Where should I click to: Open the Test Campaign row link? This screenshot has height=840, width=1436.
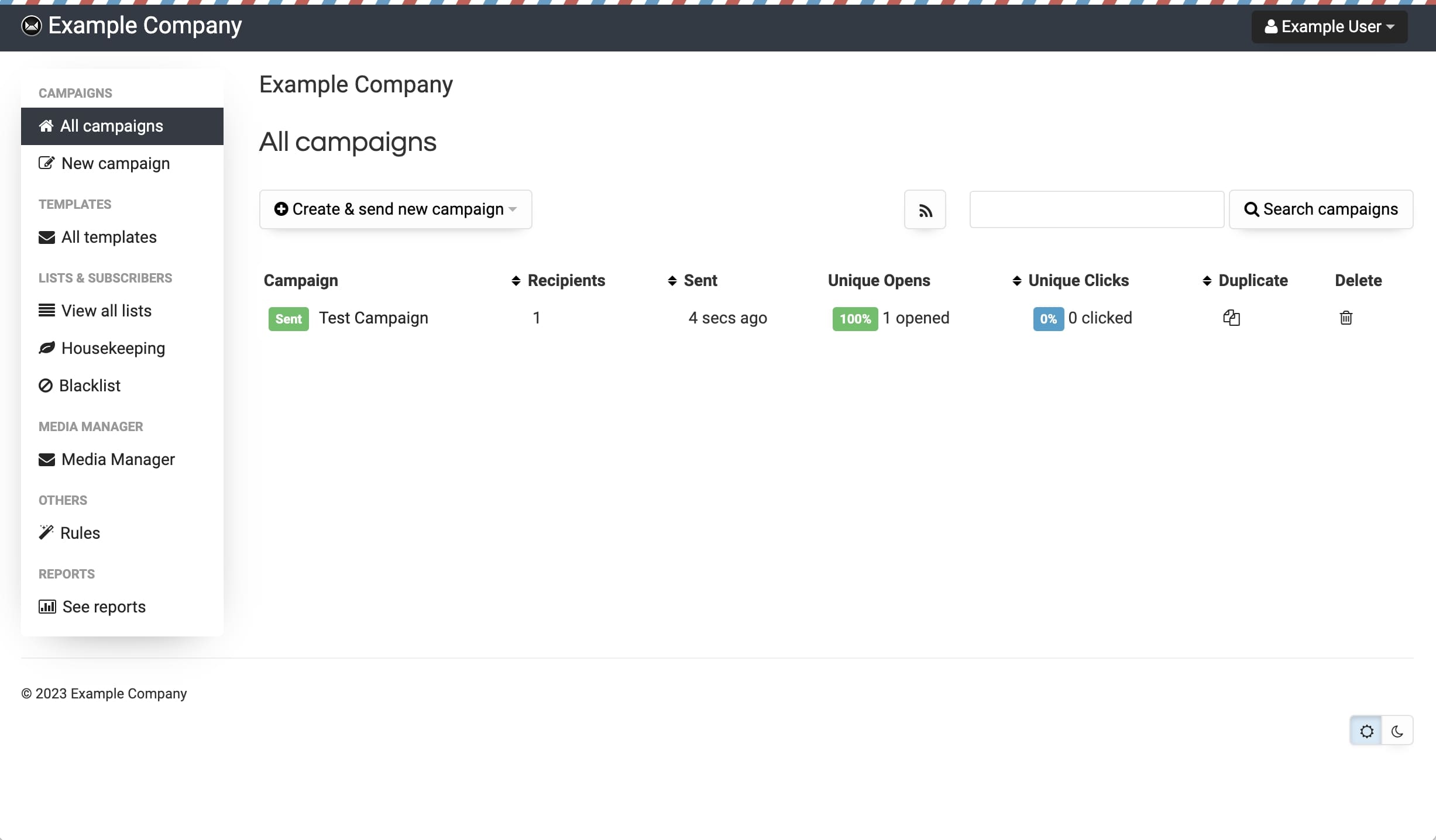(x=373, y=318)
